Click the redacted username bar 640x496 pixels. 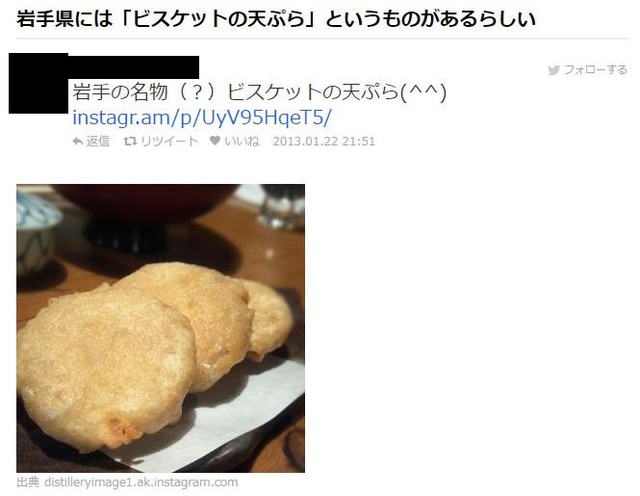coord(133,67)
